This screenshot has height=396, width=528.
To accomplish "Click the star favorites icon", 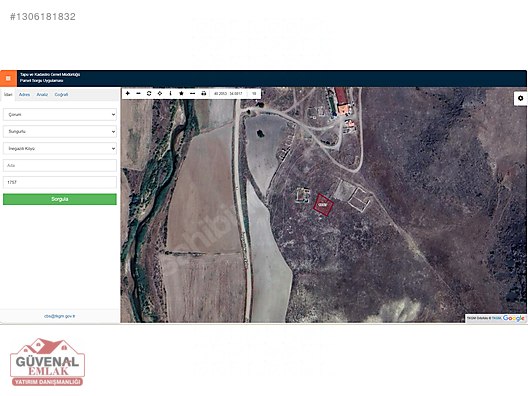I will point(181,93).
